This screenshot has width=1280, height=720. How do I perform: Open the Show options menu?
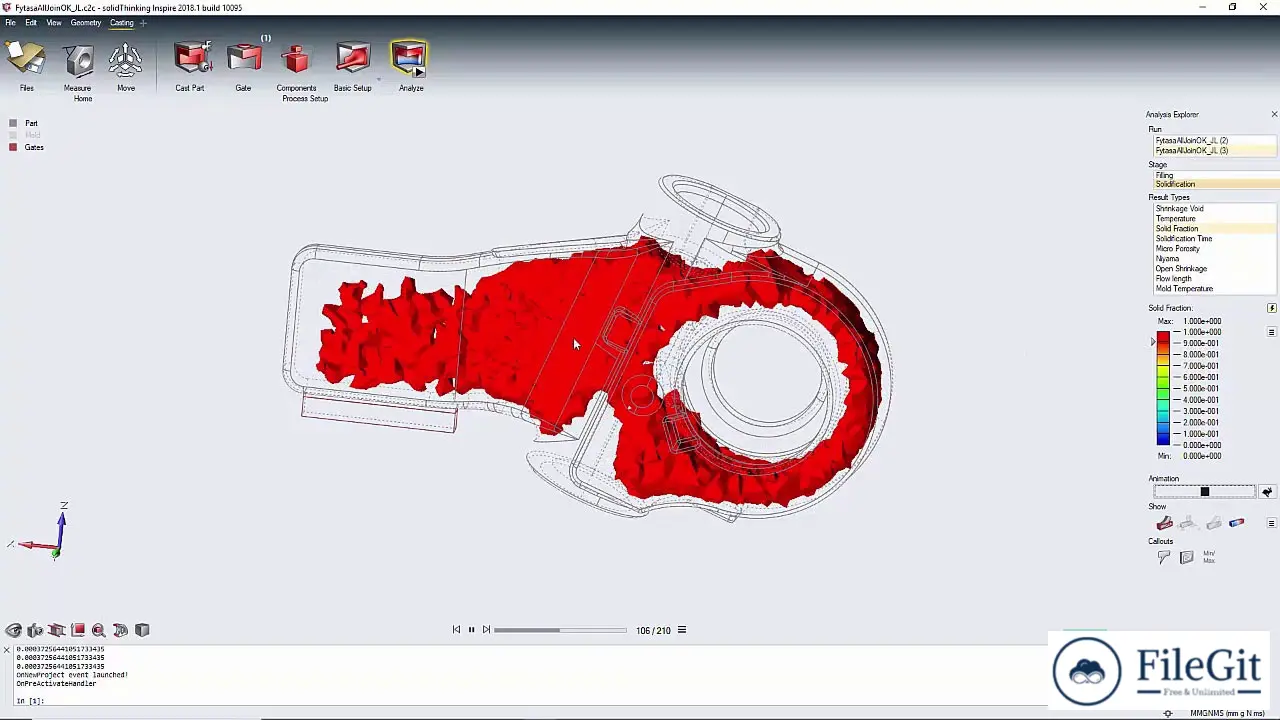[1272, 523]
